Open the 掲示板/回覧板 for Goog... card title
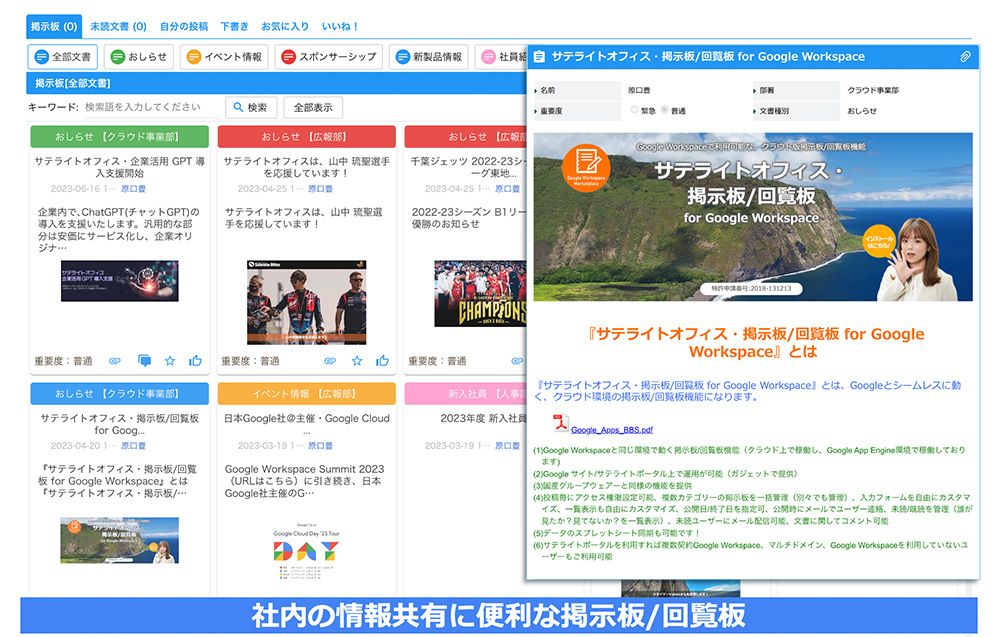The height and width of the screenshot is (637, 1000). click(120, 424)
